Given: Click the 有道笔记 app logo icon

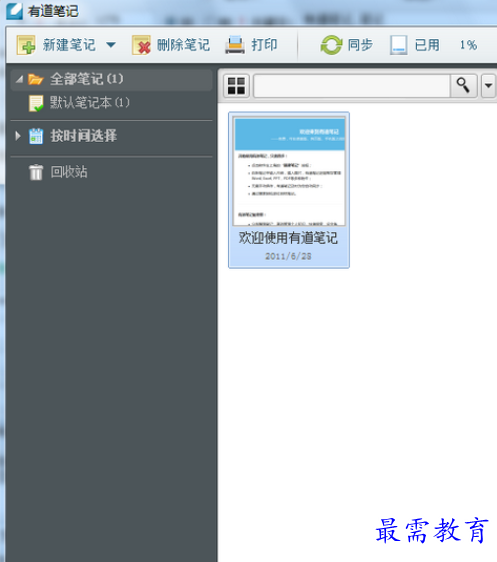Looking at the screenshot, I should click(x=15, y=11).
